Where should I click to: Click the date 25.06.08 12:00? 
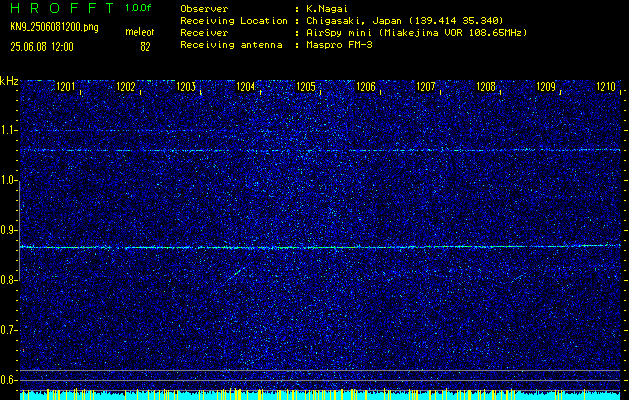[42, 47]
